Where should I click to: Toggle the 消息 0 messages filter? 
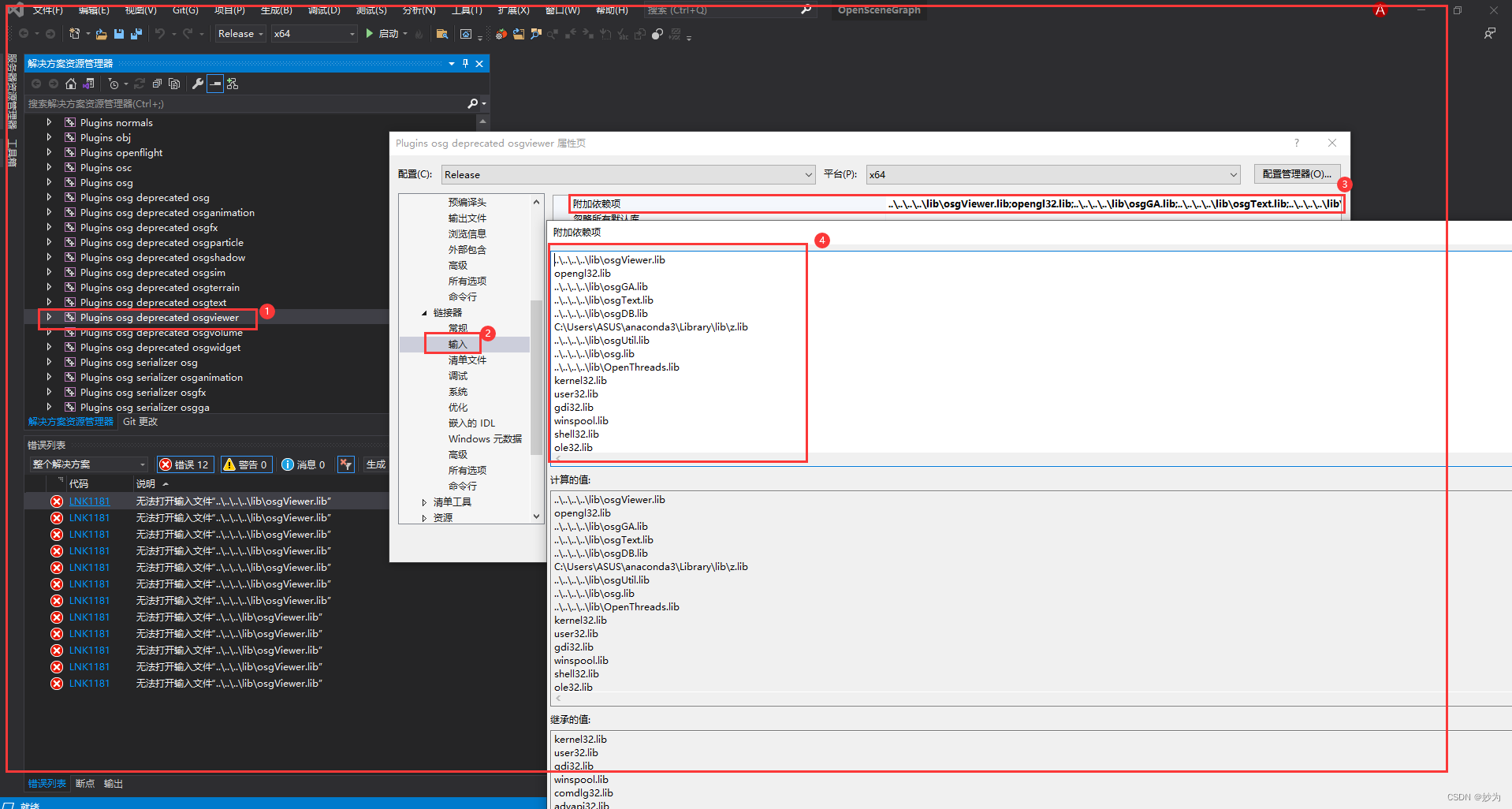coord(304,464)
